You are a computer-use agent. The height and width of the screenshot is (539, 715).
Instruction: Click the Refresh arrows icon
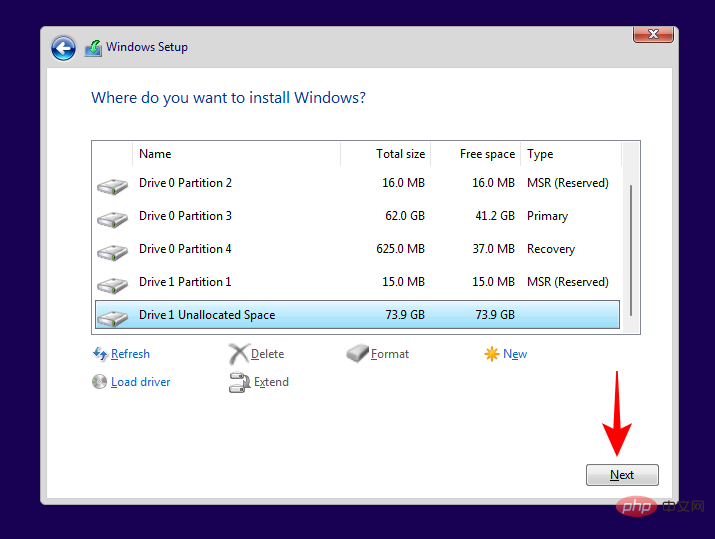coord(100,353)
